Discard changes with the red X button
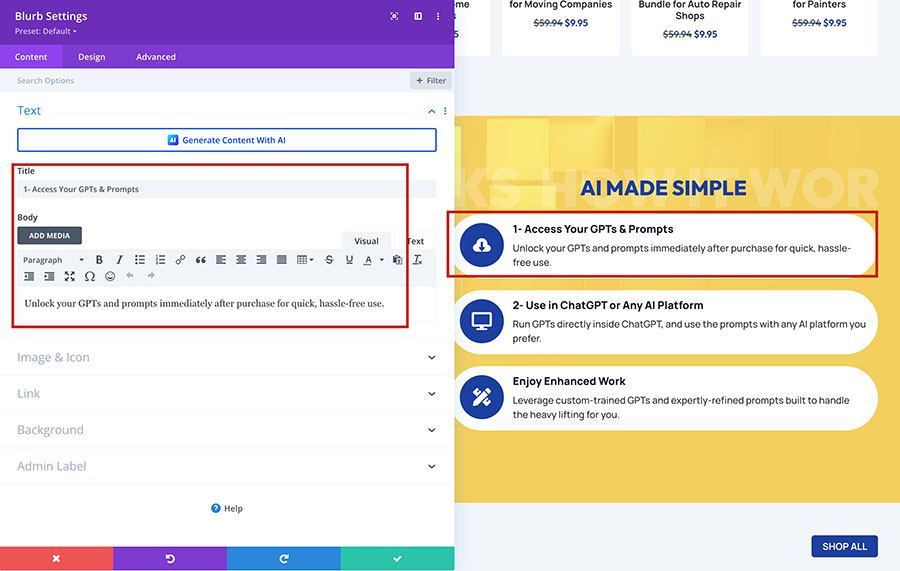The height and width of the screenshot is (571, 900). coord(56,558)
